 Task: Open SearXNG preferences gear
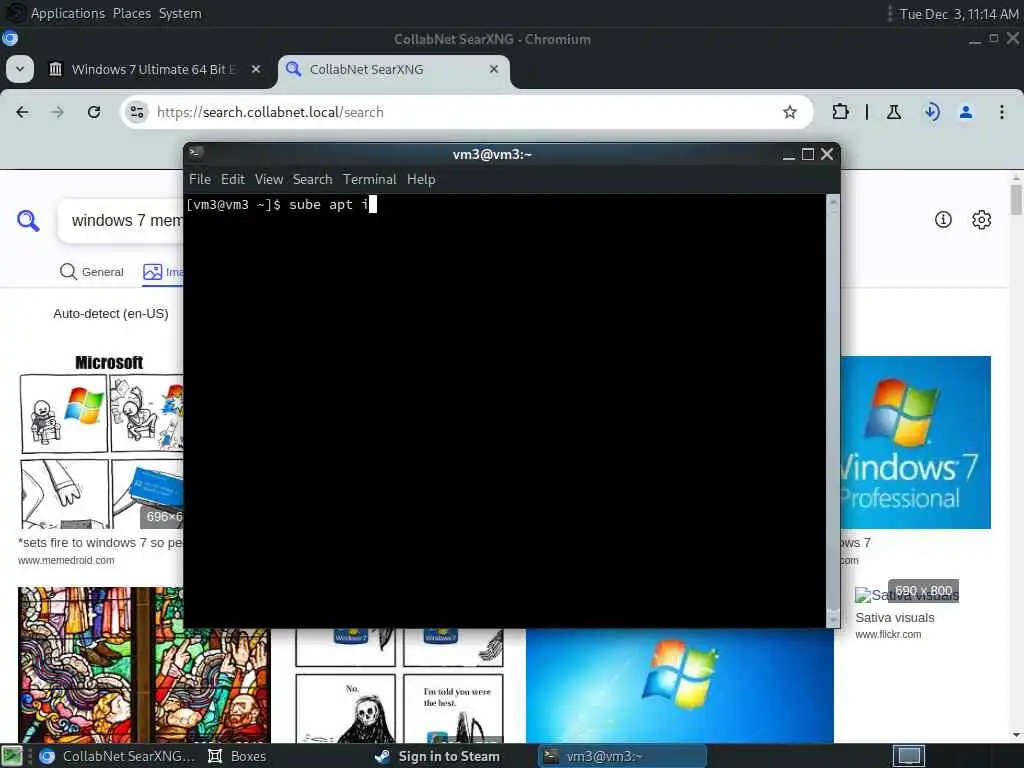982,220
